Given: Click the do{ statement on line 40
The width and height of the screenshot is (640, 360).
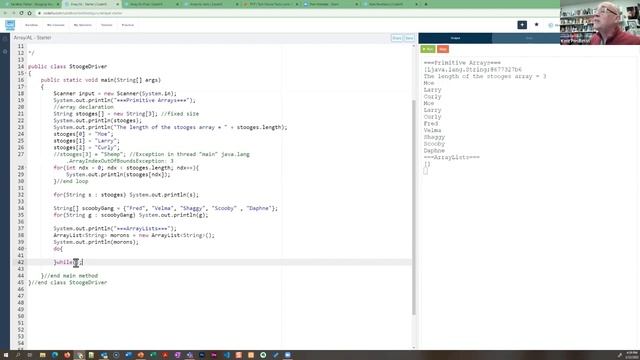Looking at the screenshot, I should [58, 249].
